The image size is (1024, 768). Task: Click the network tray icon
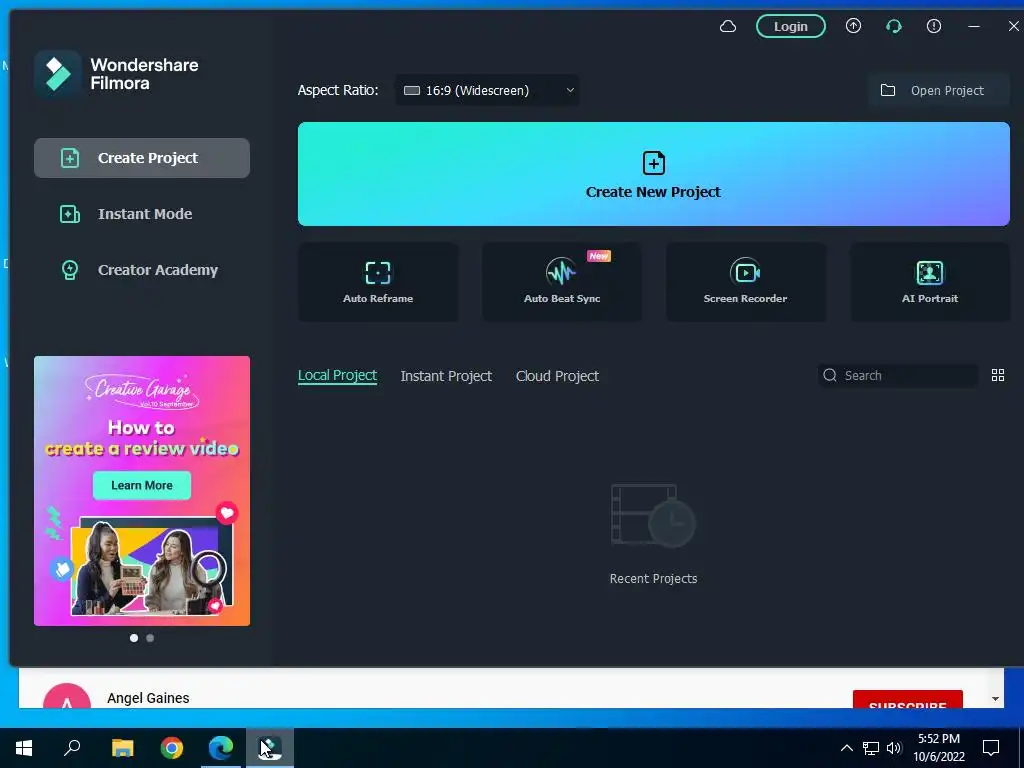coord(871,748)
